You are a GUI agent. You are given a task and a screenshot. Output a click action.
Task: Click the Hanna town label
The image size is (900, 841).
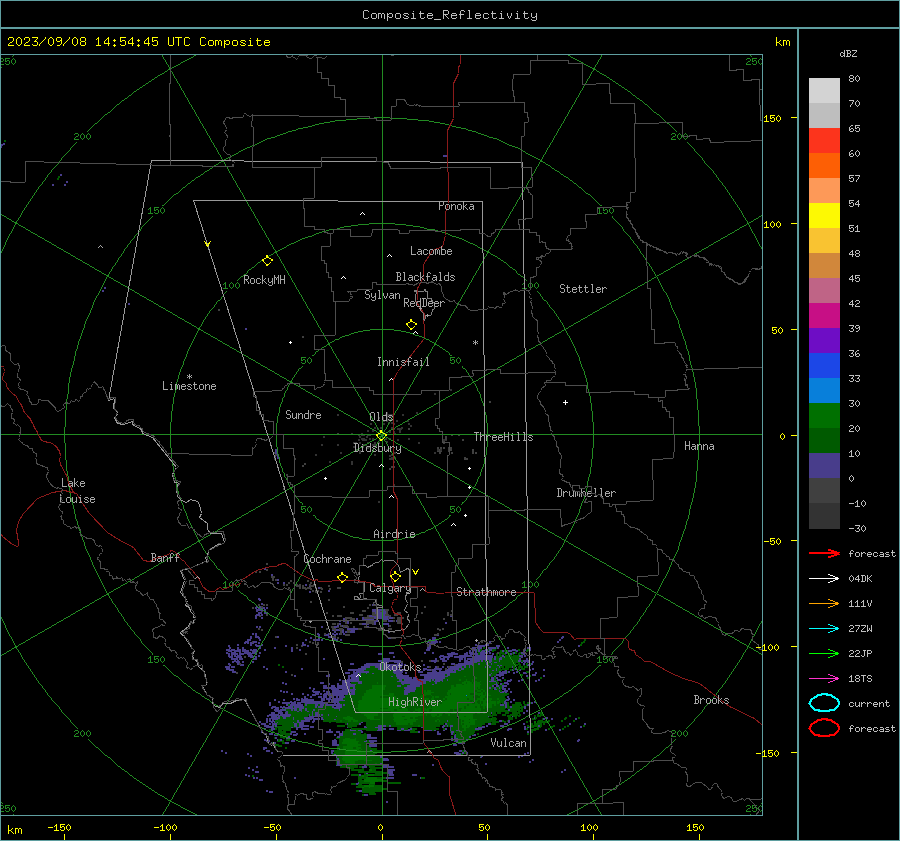699,446
